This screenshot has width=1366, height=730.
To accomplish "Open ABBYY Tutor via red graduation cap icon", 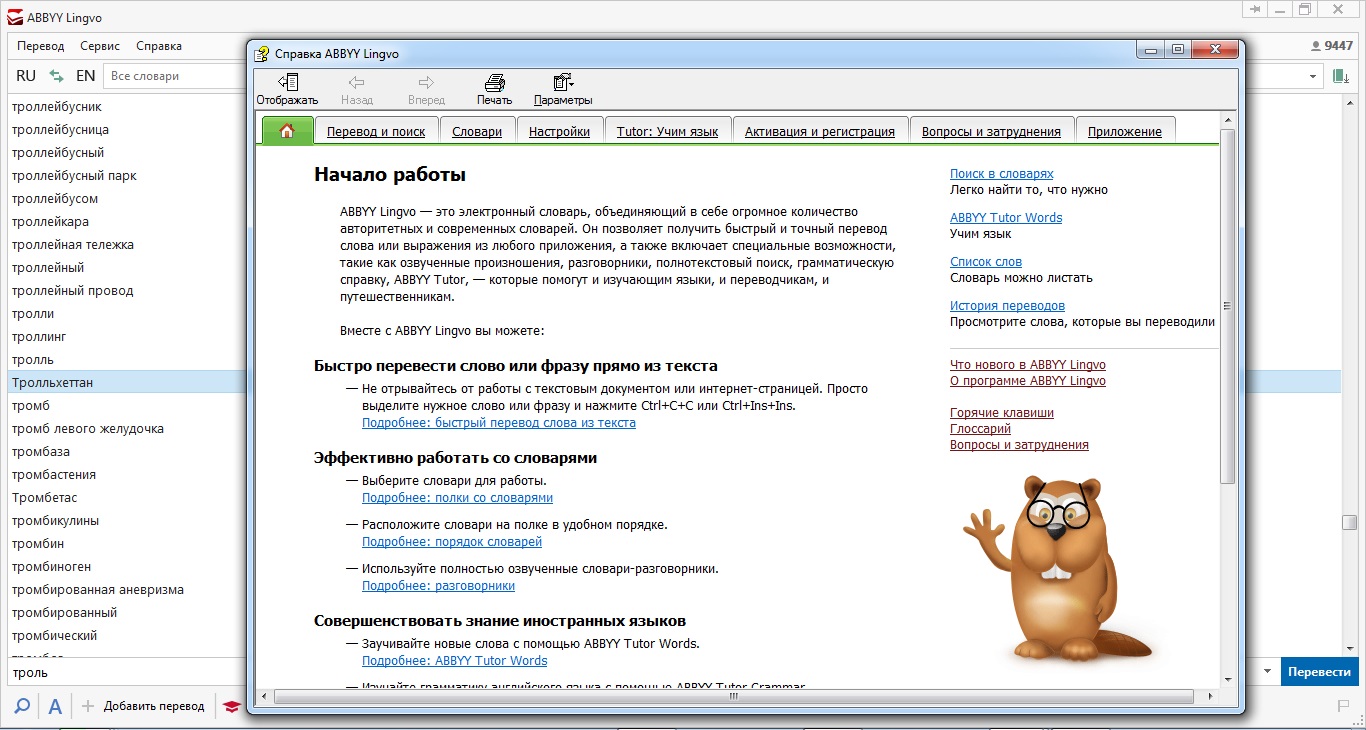I will pyautogui.click(x=231, y=707).
